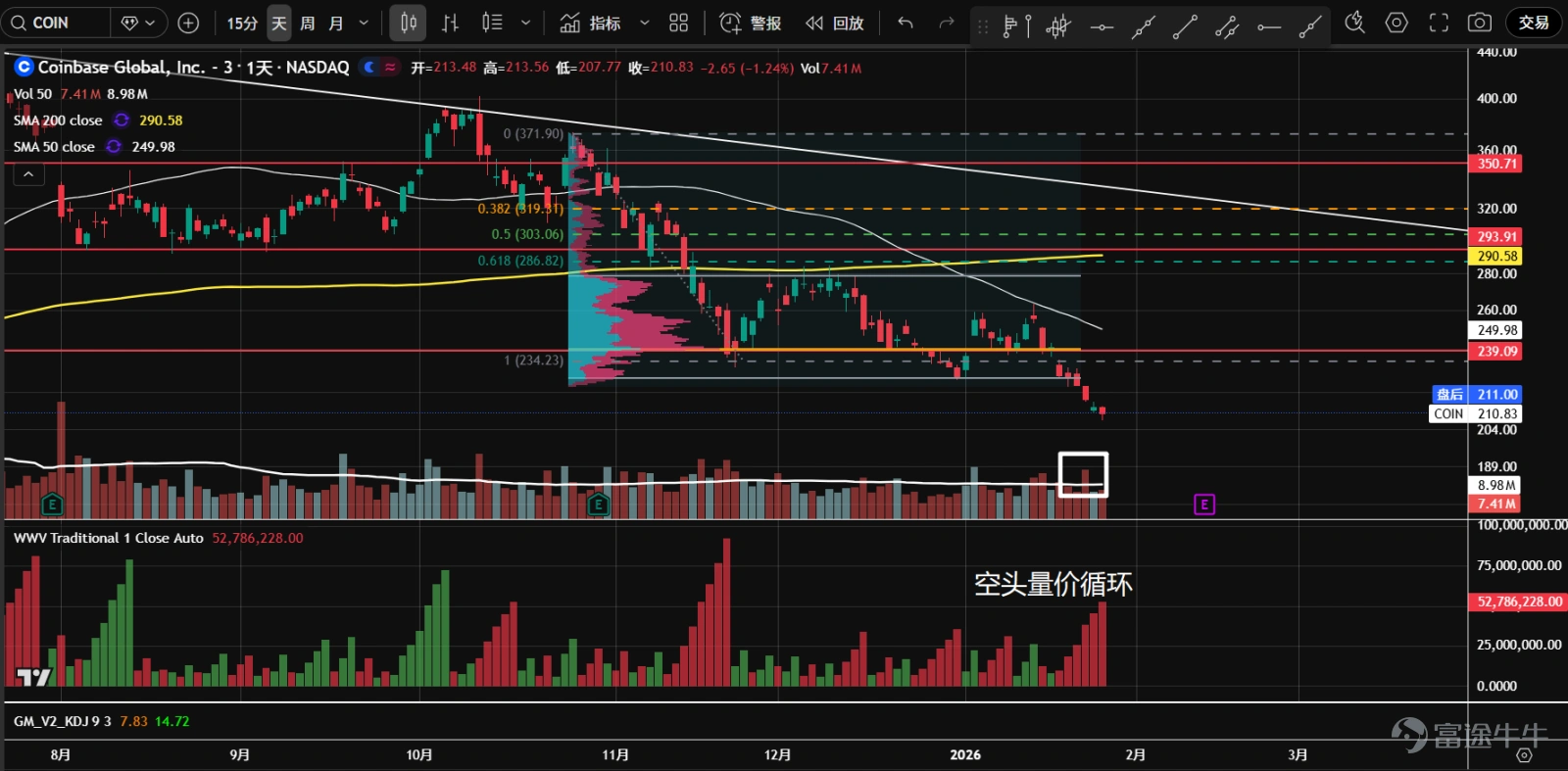The width and height of the screenshot is (1568, 771).
Task: Select the extended line drawing tool
Action: 1143,26
